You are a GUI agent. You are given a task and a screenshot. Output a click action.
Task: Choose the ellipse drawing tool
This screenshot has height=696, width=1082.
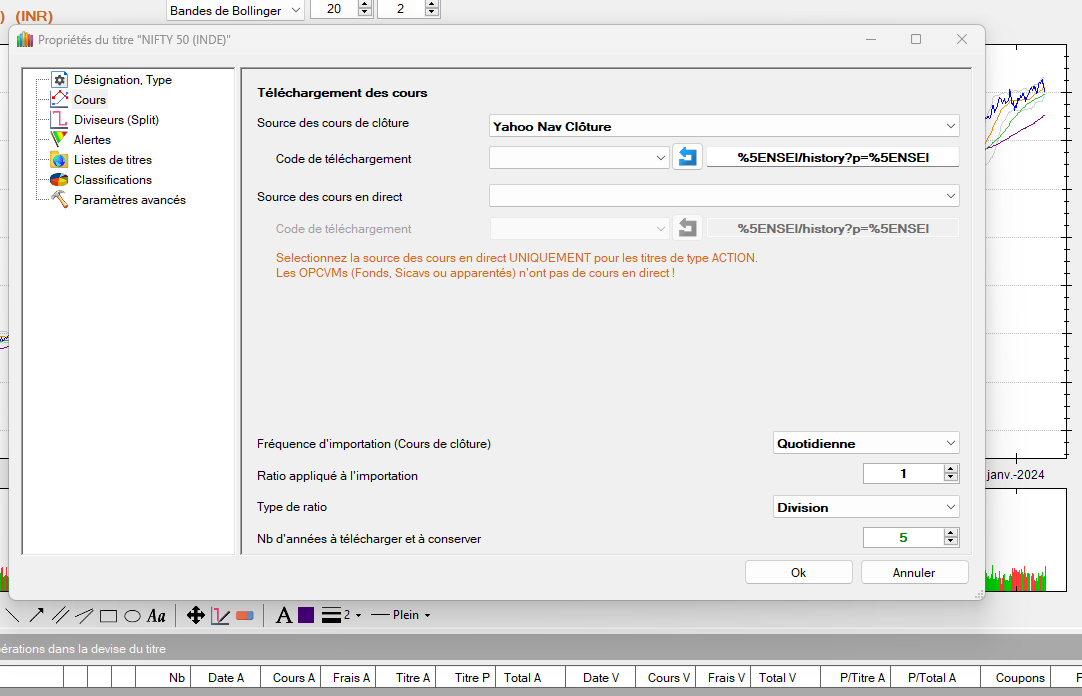(x=132, y=615)
